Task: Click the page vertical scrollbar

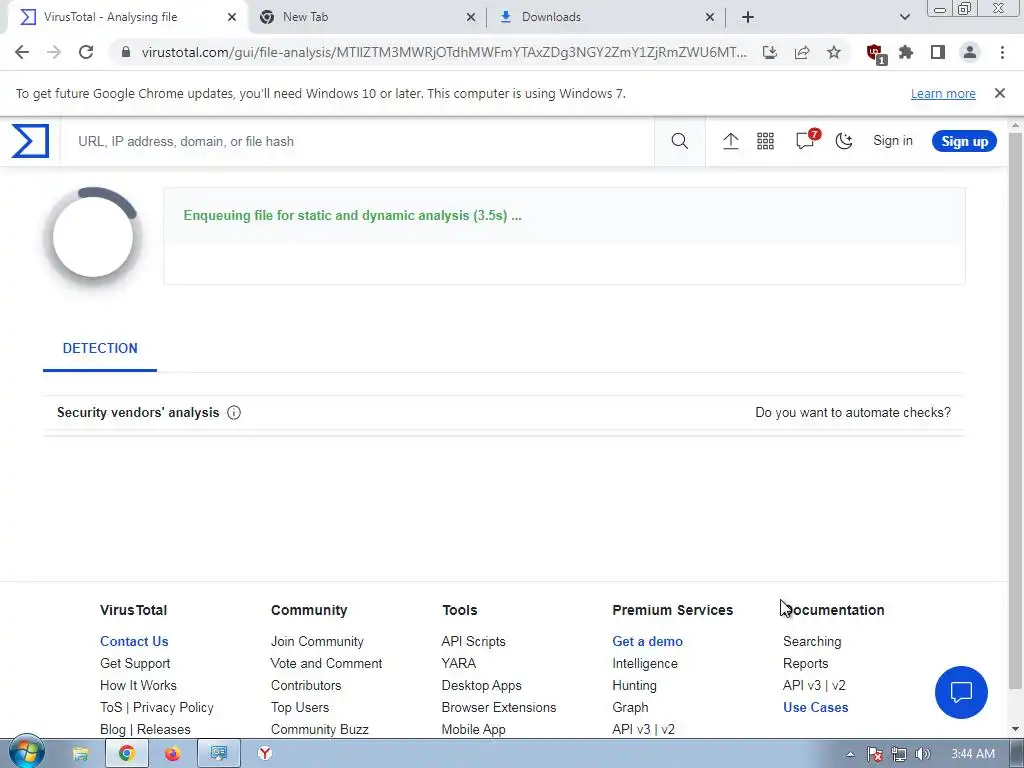Action: click(x=1016, y=411)
